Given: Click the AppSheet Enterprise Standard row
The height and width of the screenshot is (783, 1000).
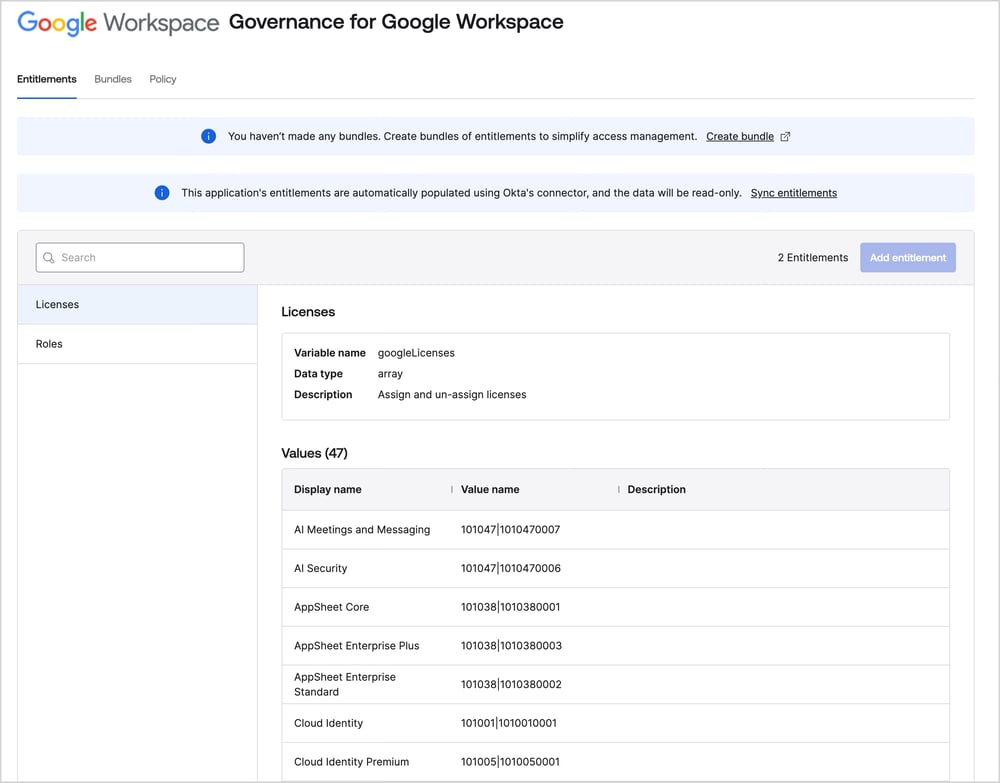Looking at the screenshot, I should tap(615, 684).
